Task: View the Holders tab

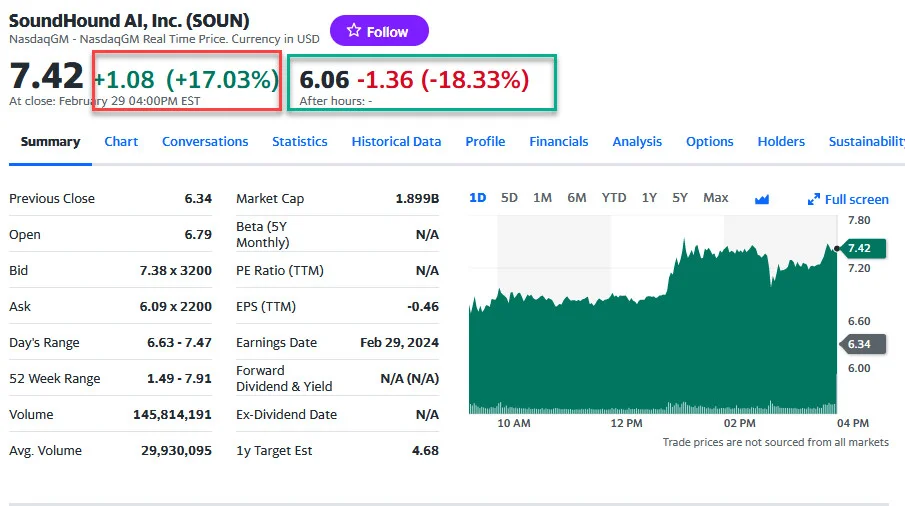Action: pos(781,142)
